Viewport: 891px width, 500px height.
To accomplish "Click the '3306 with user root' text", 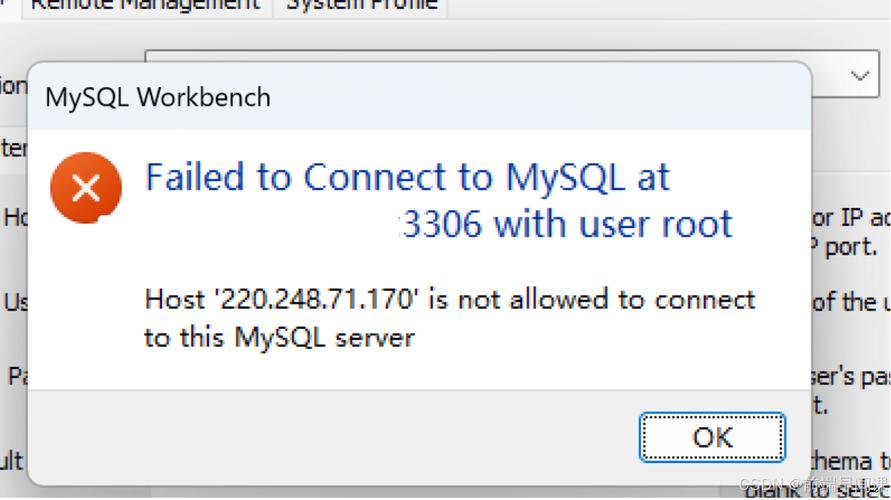I will coord(566,224).
